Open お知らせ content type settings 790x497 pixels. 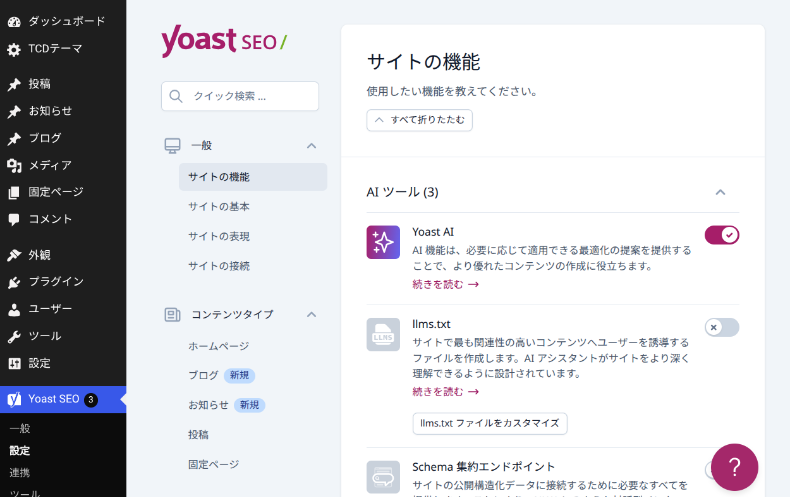208,405
